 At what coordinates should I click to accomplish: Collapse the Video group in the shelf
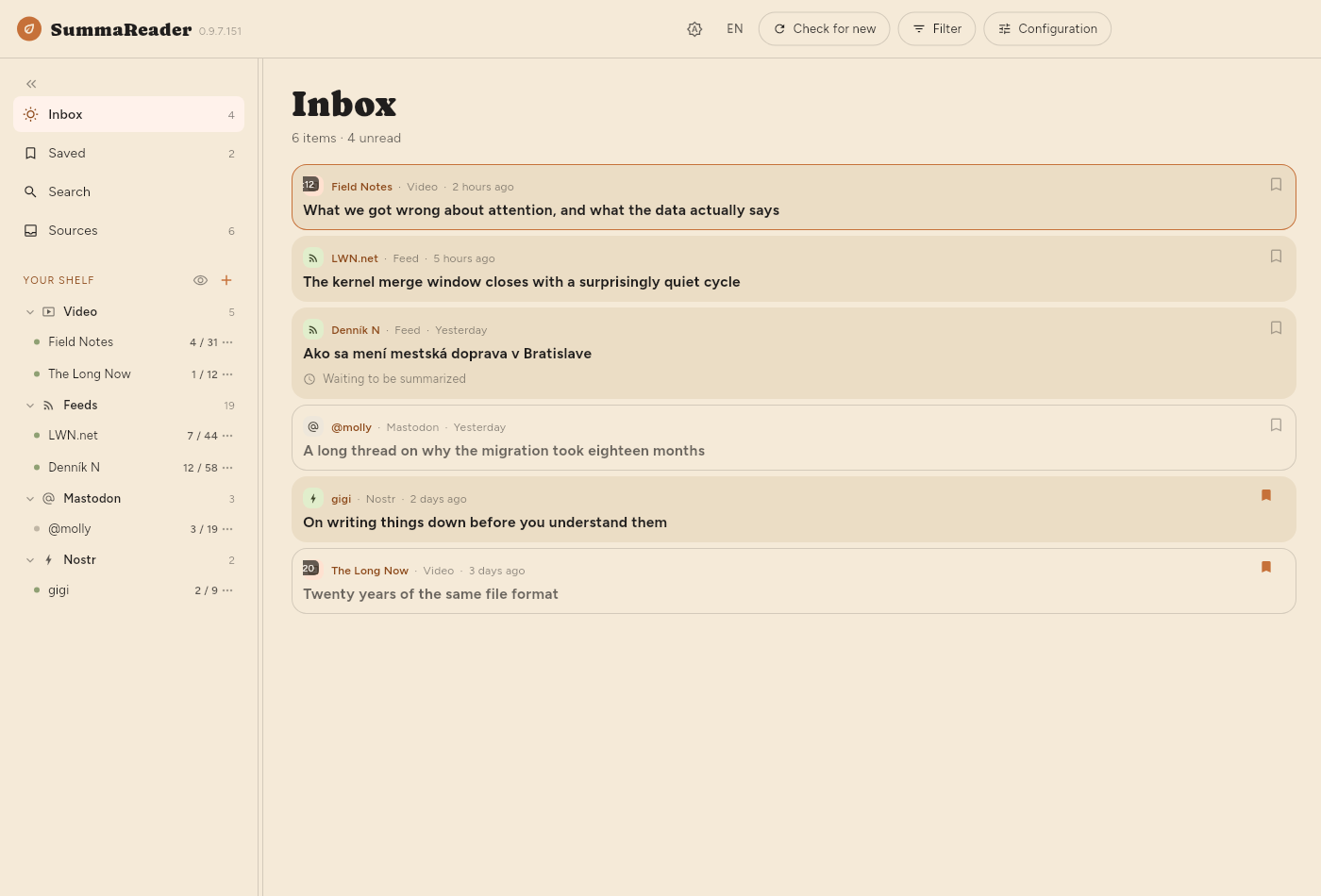coord(30,312)
